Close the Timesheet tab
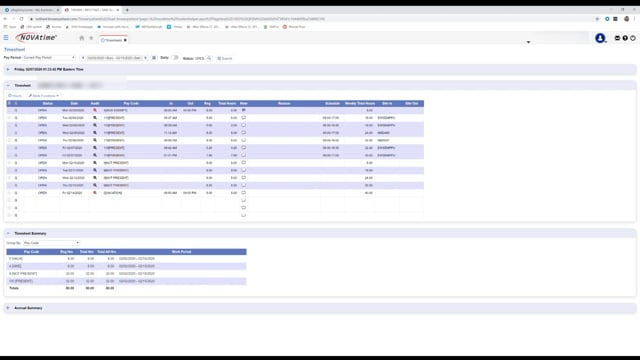Screen dimensions: 640x360 [x=125, y=40]
